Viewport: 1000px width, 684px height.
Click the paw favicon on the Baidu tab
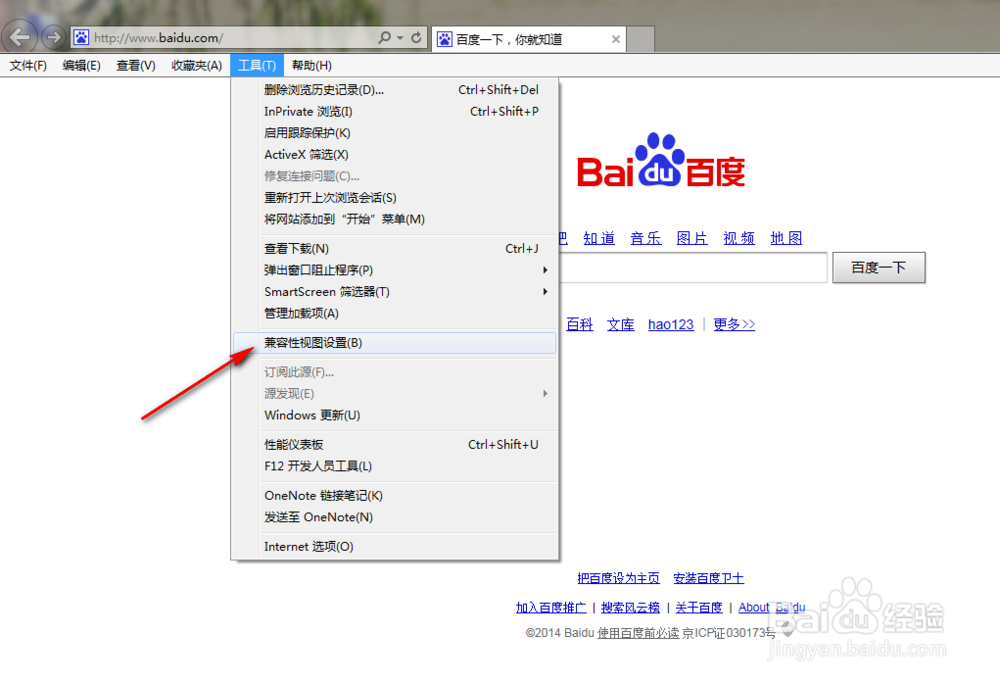(x=445, y=40)
